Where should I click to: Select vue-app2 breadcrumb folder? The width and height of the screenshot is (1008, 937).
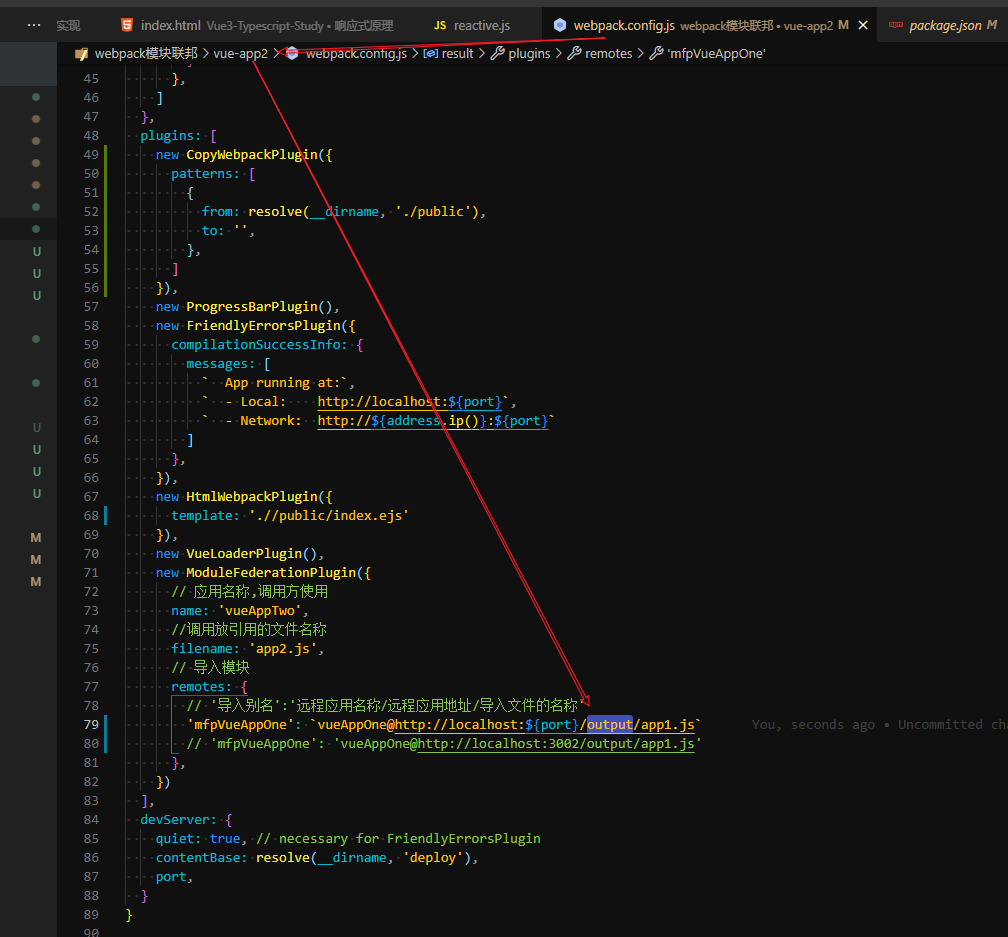coord(240,53)
